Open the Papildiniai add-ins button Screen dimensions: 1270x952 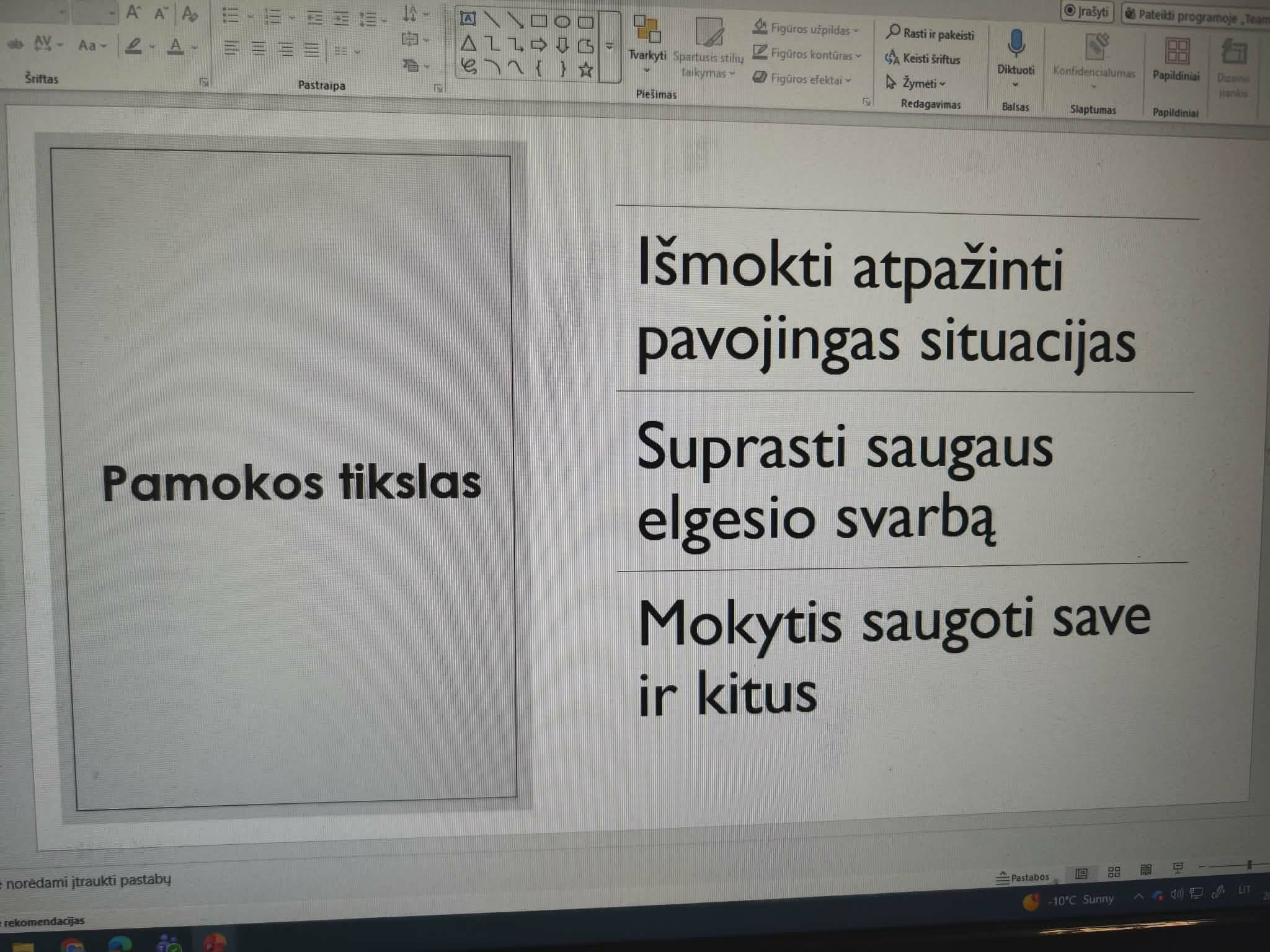pyautogui.click(x=1176, y=59)
